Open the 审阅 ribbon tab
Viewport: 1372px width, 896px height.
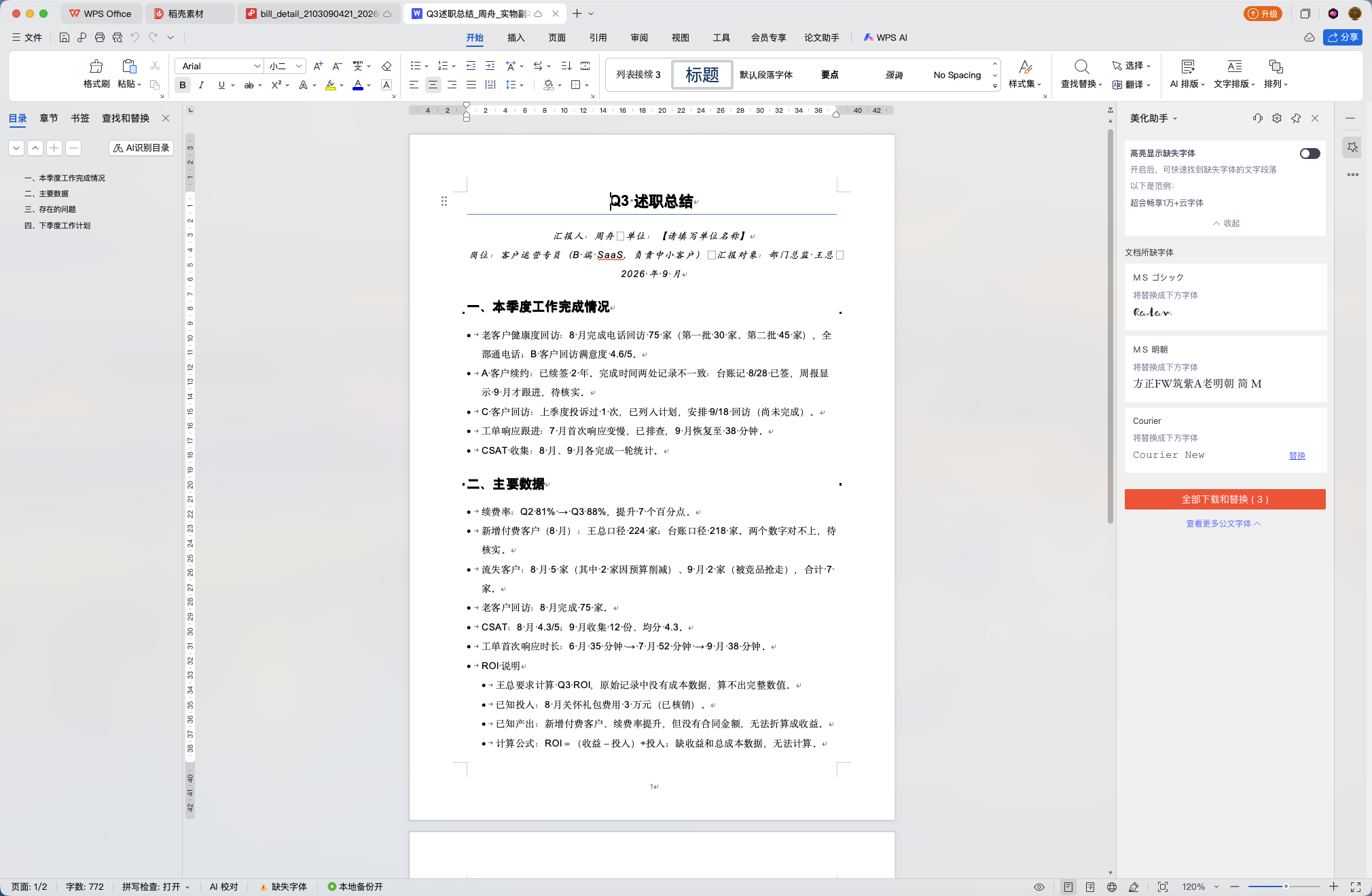639,37
